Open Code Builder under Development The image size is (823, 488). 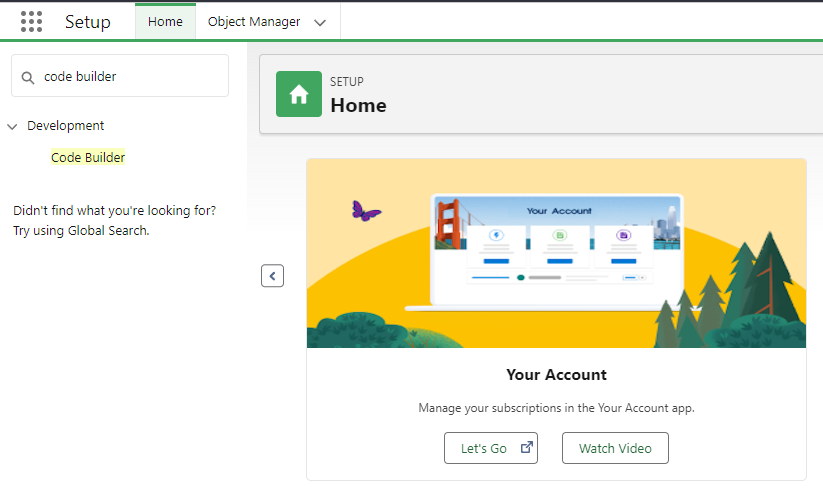coord(88,157)
